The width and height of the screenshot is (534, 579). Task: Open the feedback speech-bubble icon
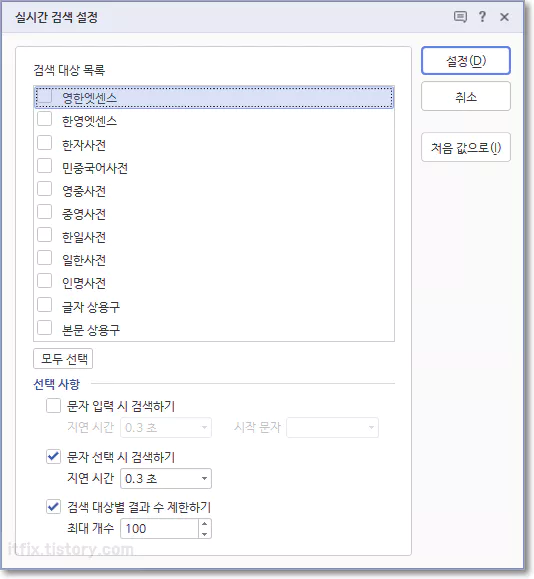(460, 17)
